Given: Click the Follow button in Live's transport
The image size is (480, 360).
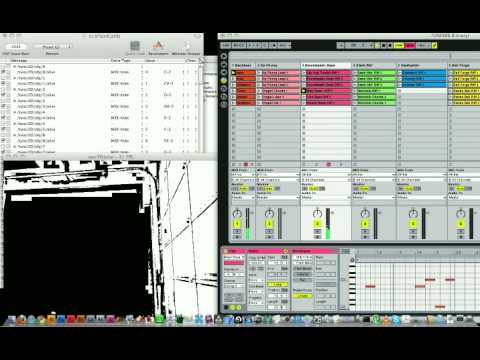Looking at the screenshot, I should pos(341,45).
